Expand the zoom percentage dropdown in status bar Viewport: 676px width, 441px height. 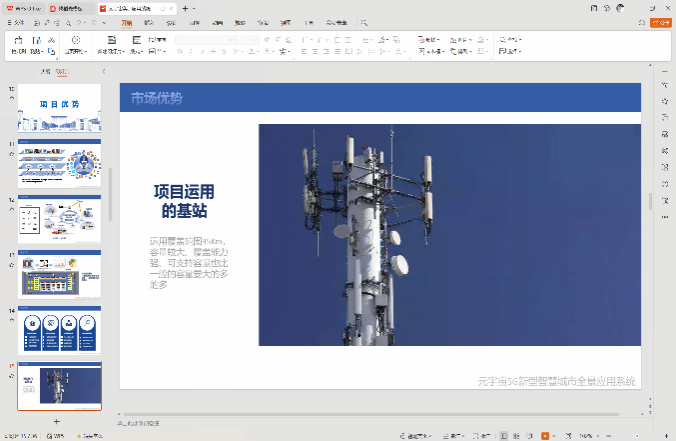click(584, 436)
